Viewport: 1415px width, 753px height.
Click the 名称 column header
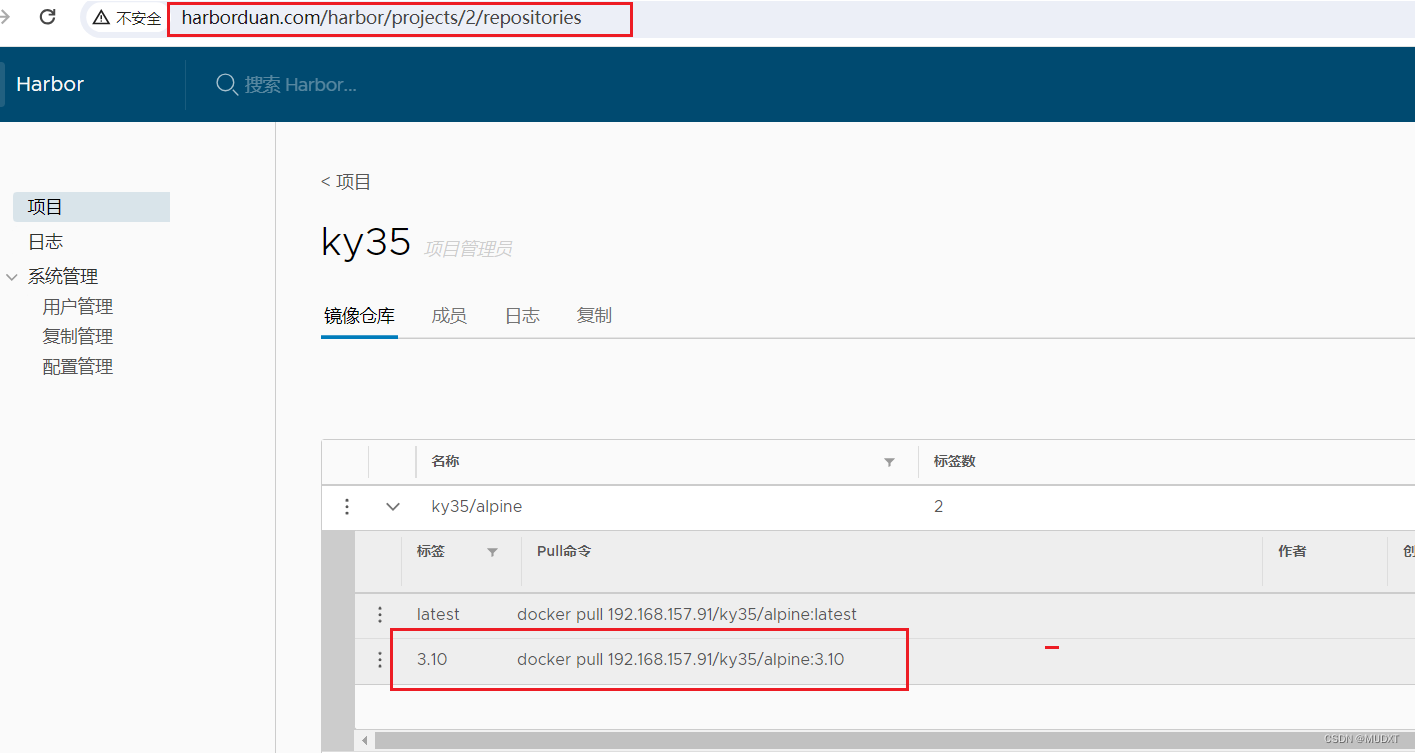tap(445, 462)
